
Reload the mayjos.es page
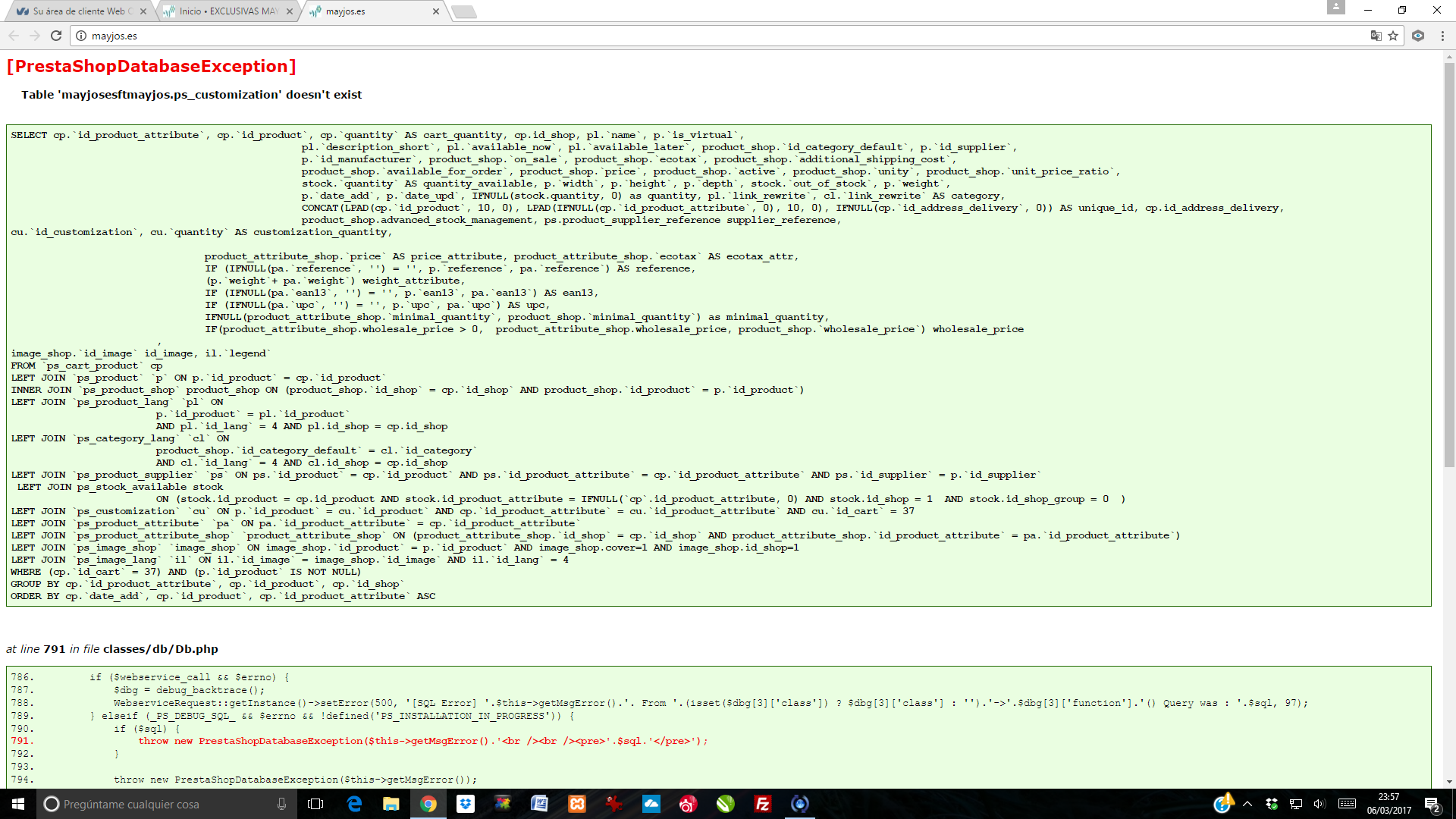click(56, 36)
